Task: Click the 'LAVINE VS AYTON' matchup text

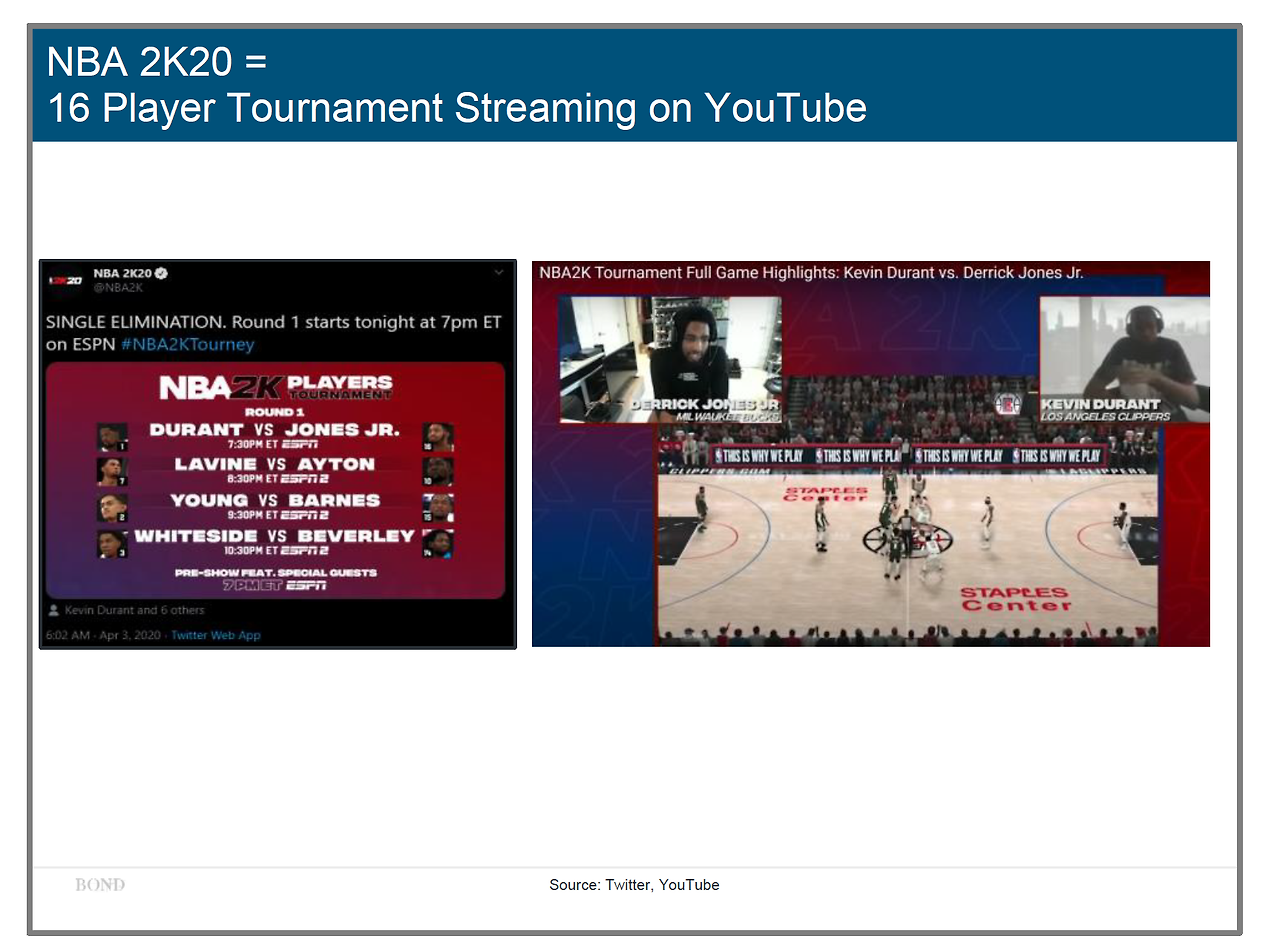Action: tap(274, 464)
